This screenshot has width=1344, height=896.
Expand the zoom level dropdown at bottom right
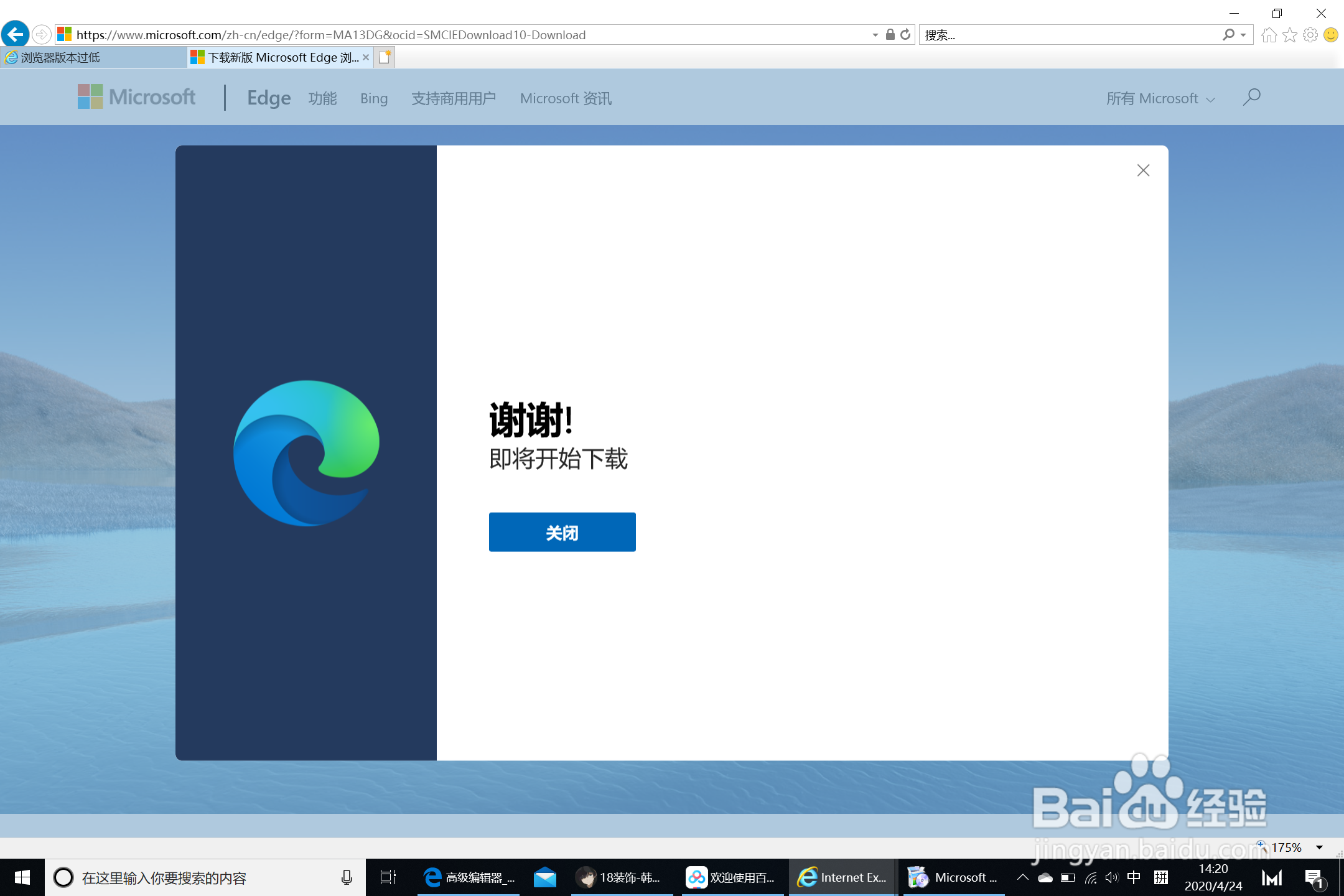tap(1320, 847)
